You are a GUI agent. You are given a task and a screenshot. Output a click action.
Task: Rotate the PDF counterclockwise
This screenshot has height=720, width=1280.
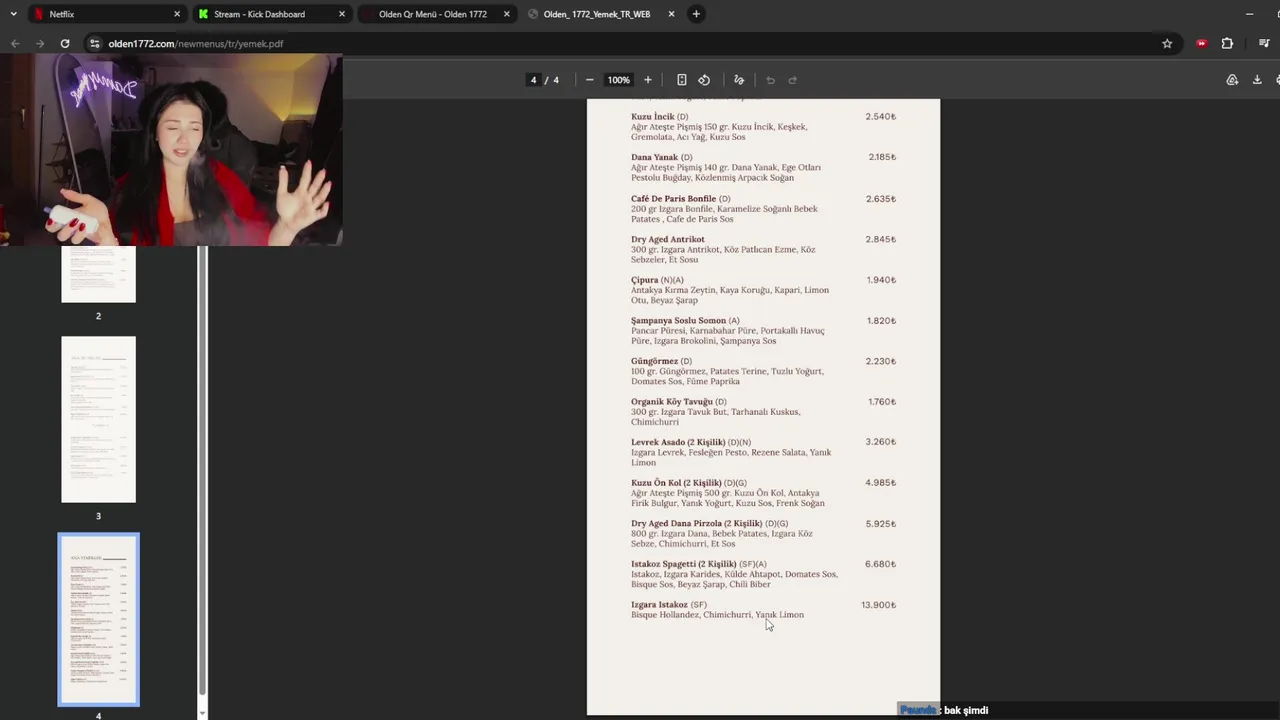(x=704, y=80)
